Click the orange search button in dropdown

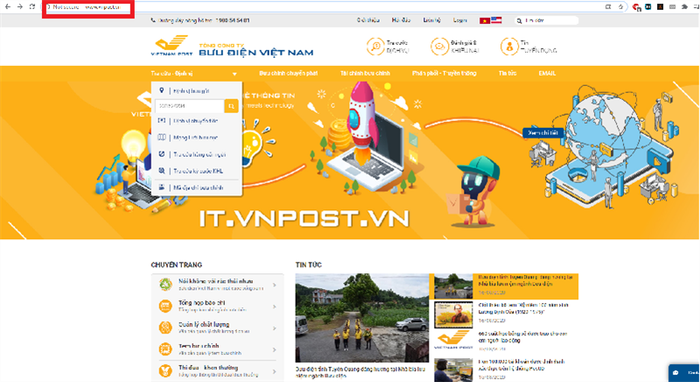(231, 106)
